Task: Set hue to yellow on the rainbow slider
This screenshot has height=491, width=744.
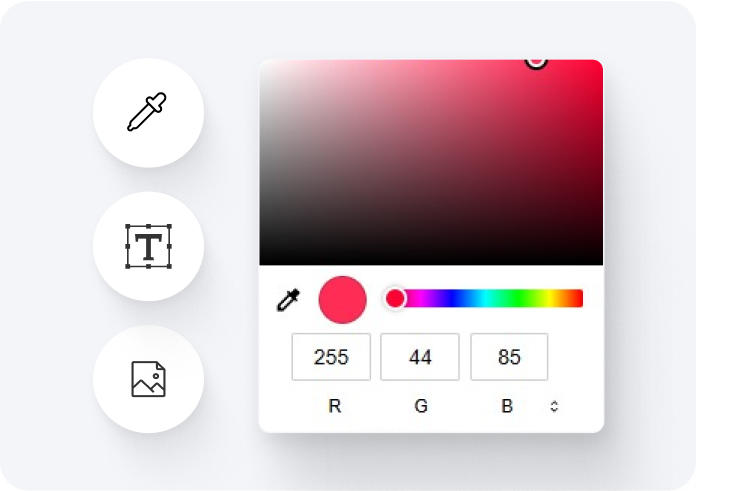Action: coord(550,298)
